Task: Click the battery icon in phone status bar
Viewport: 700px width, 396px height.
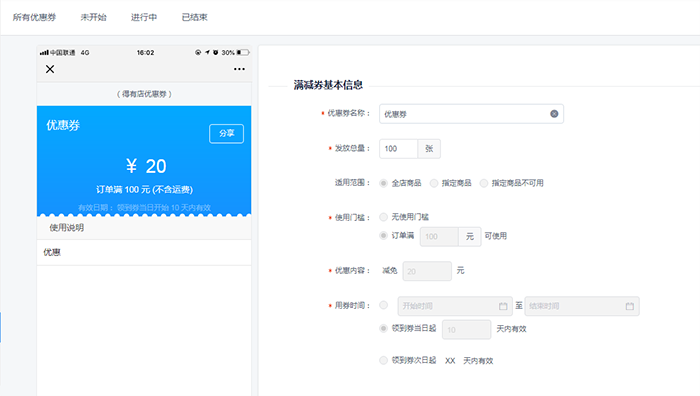Action: 242,53
